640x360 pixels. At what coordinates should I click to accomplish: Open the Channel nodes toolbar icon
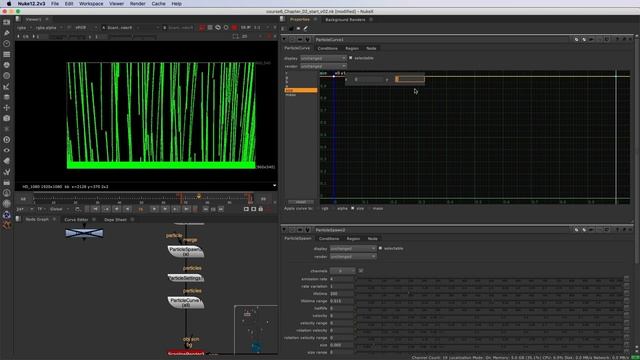pos(7,54)
